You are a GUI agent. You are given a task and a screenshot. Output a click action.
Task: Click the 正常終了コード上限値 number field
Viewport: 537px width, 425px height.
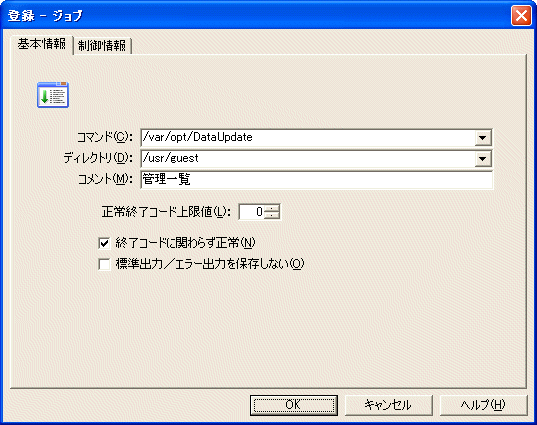point(252,212)
